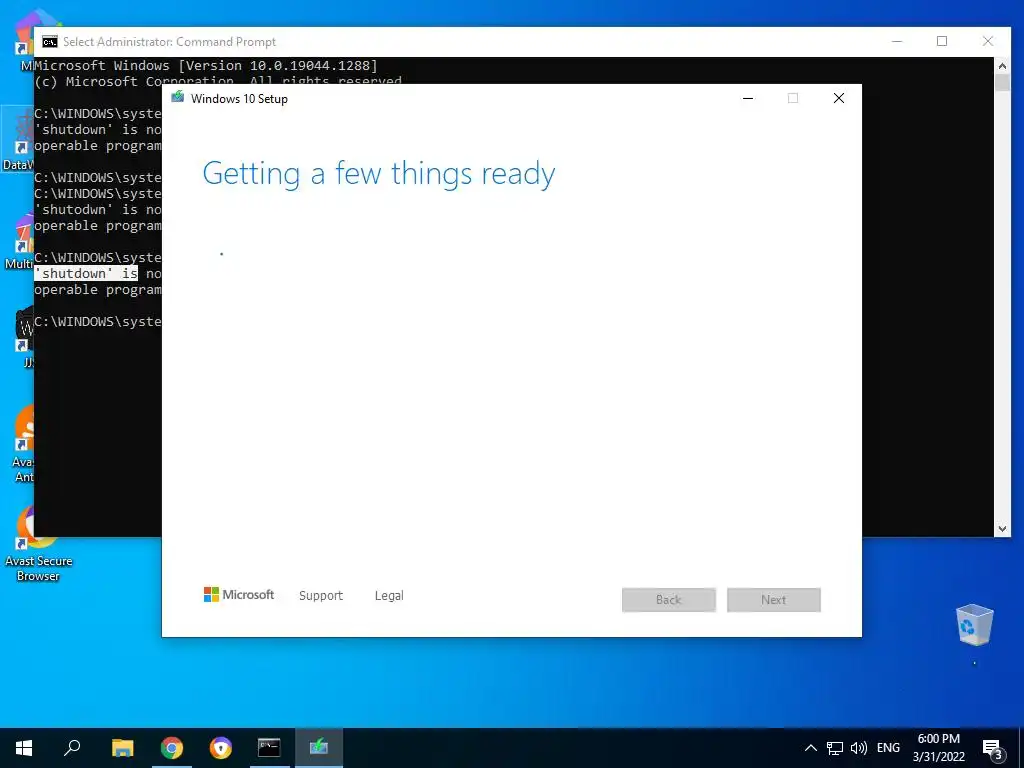Open volume control in system tray
Screen dimensions: 1024x768
[x=859, y=748]
